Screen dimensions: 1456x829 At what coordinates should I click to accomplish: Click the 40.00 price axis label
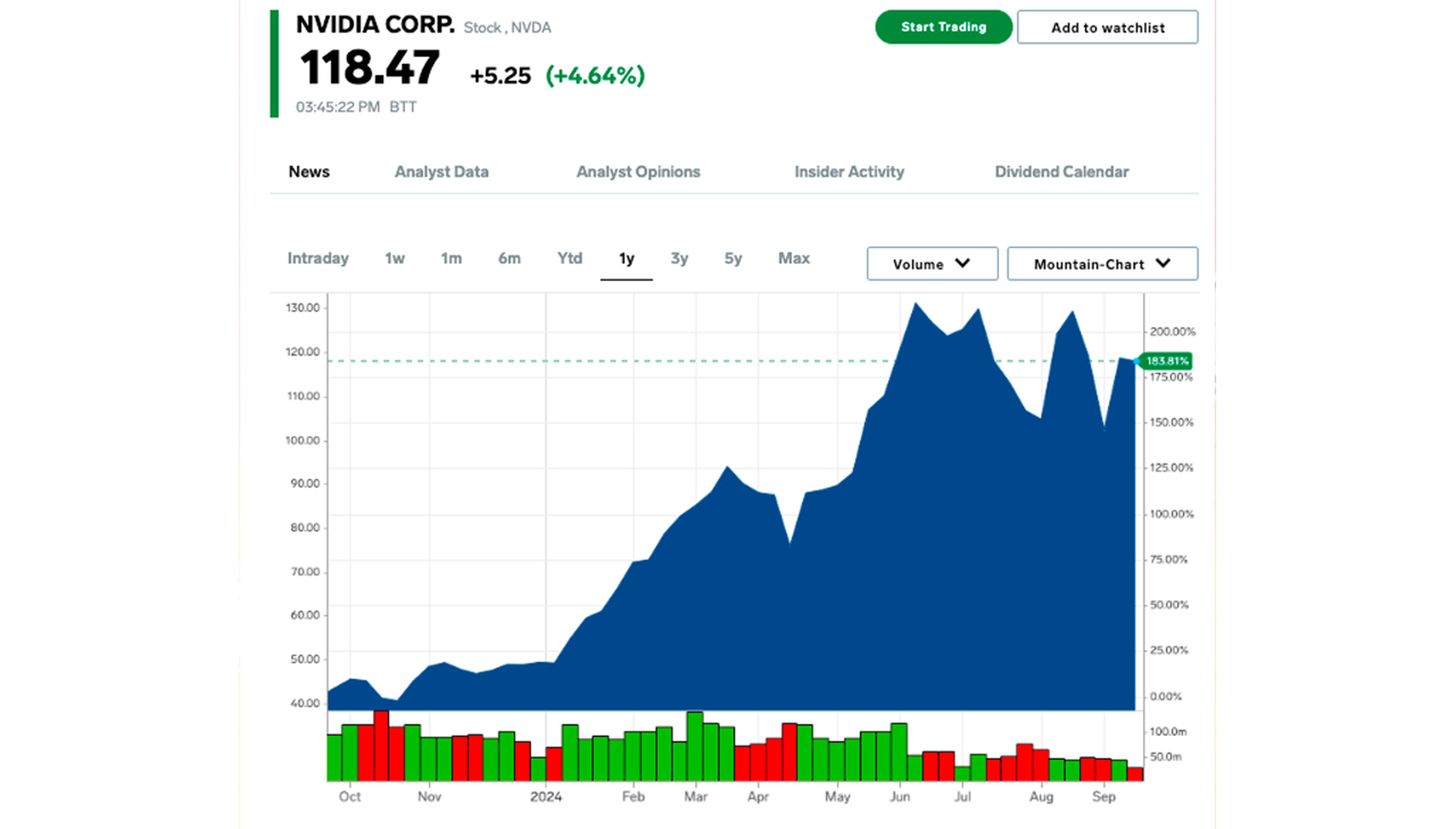point(304,704)
